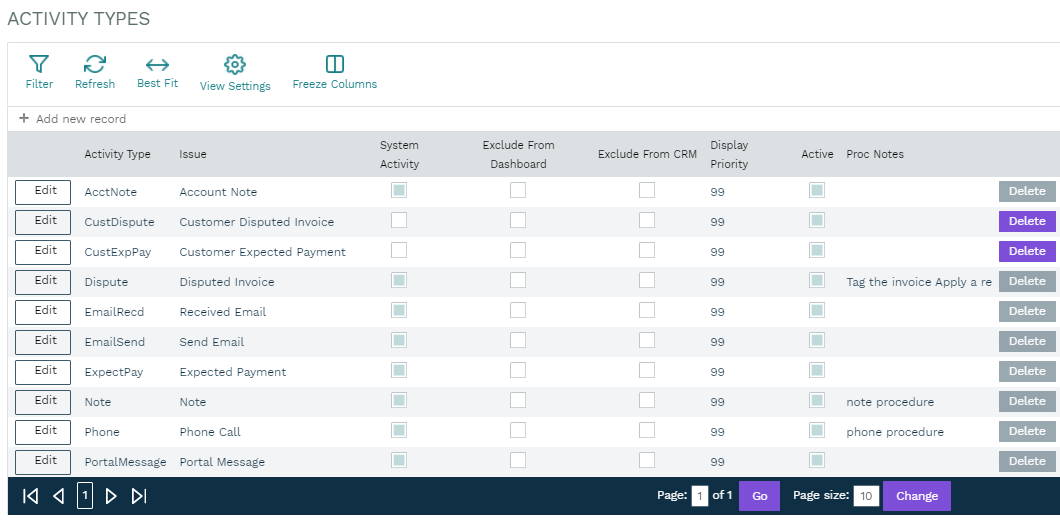Go to next page arrow
Image resolution: width=1060 pixels, height=522 pixels.
point(111,496)
